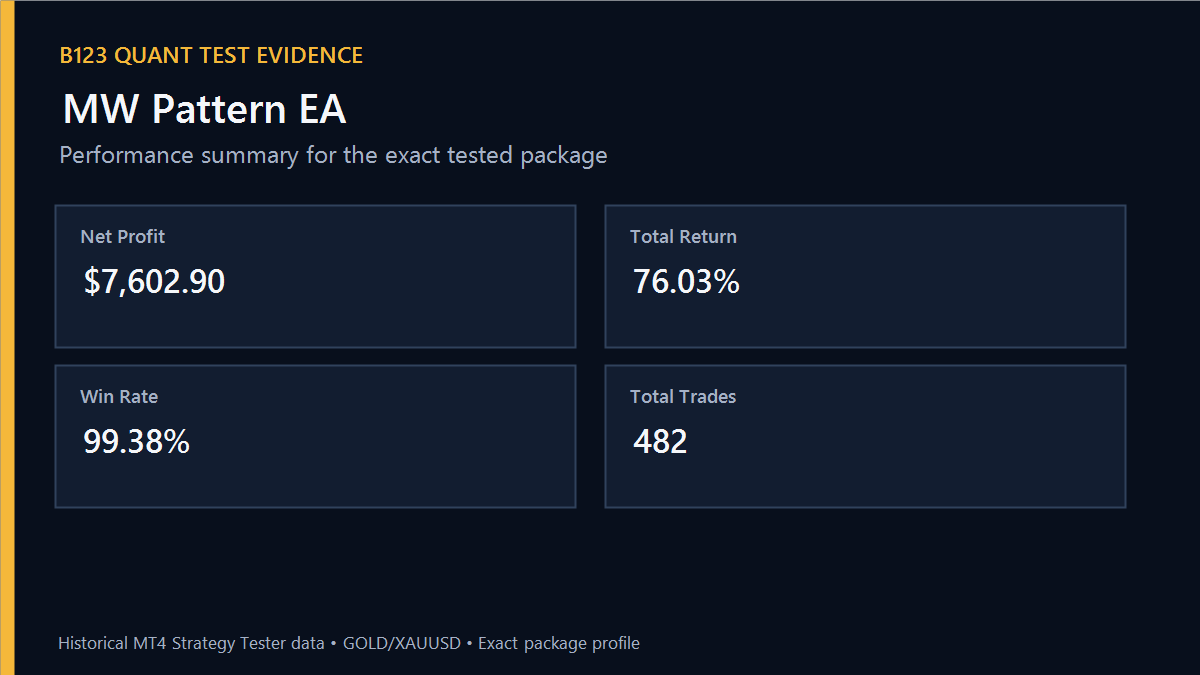Click the Total Trades label
Image resolution: width=1200 pixels, height=675 pixels.
(x=683, y=397)
